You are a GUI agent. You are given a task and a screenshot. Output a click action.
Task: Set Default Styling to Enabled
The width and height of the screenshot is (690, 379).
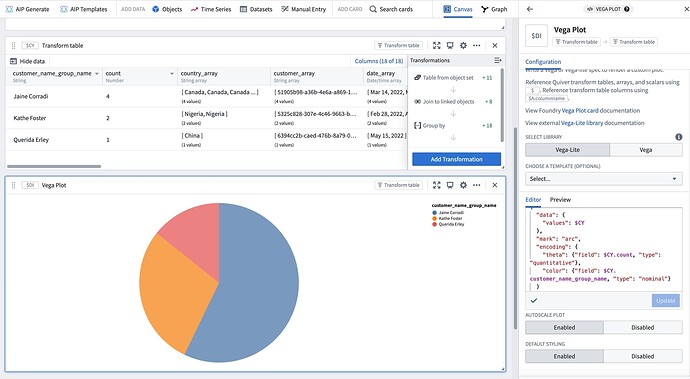coord(564,356)
